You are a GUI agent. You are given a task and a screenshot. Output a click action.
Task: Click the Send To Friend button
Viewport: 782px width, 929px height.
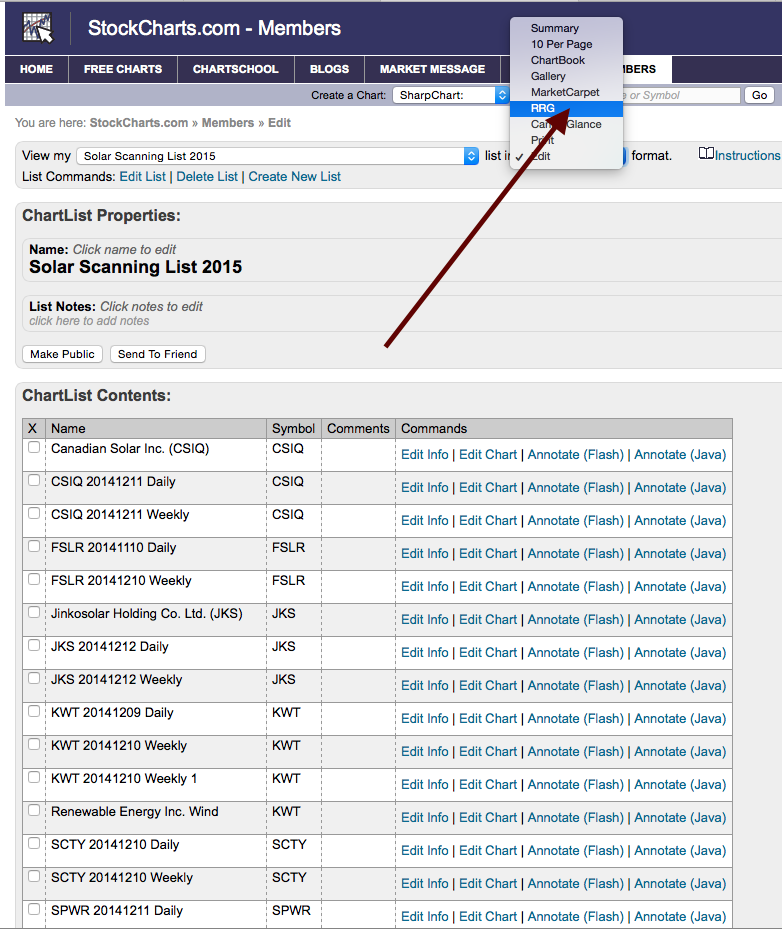click(x=158, y=354)
